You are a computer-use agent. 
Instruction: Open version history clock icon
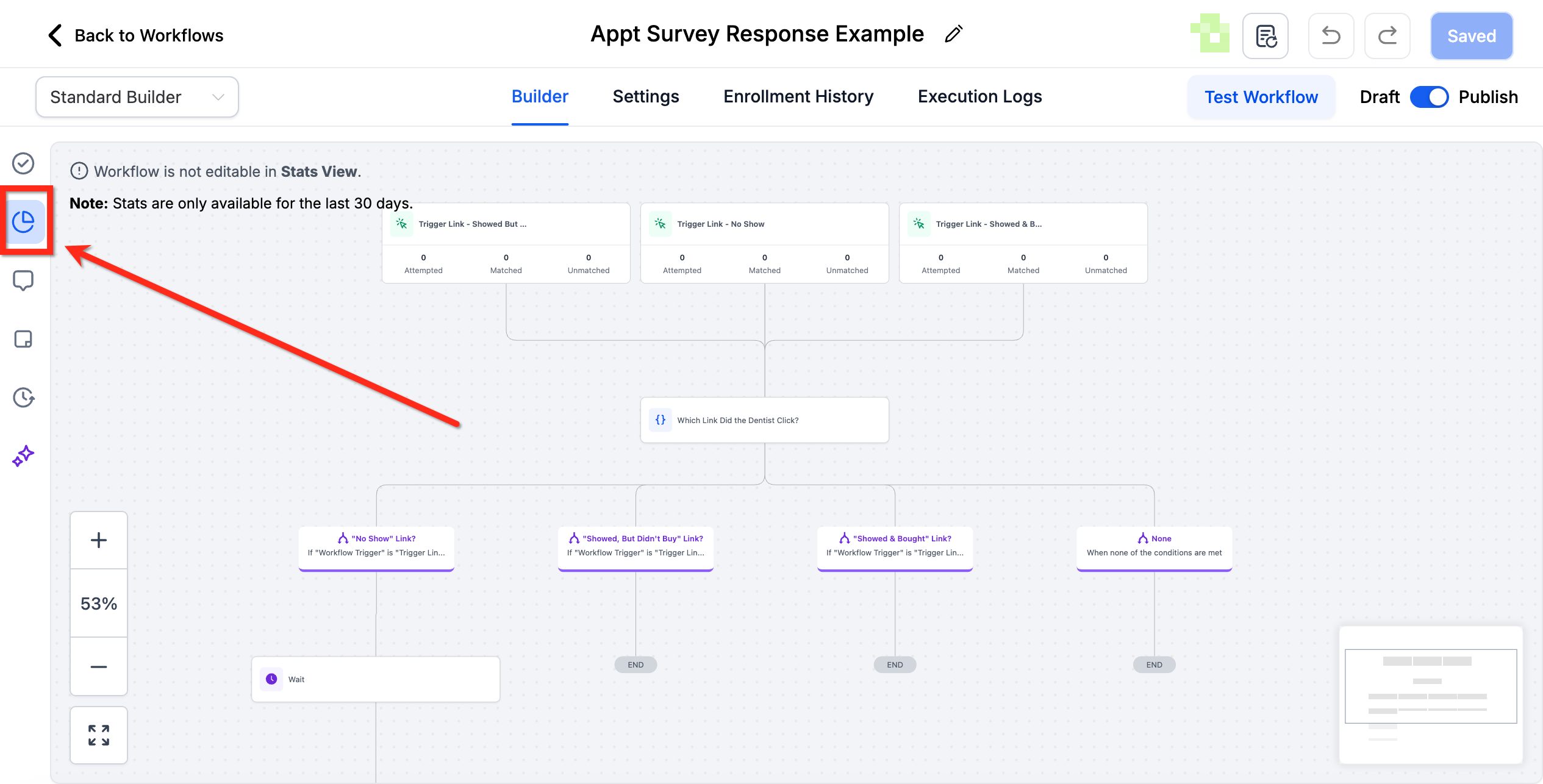click(x=24, y=397)
